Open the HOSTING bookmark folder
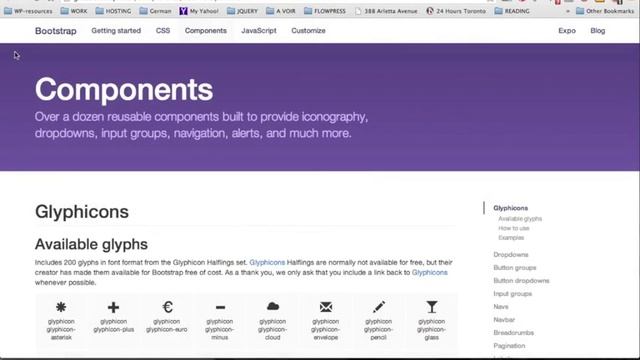Screen dimensions: 640x360 point(113,11)
